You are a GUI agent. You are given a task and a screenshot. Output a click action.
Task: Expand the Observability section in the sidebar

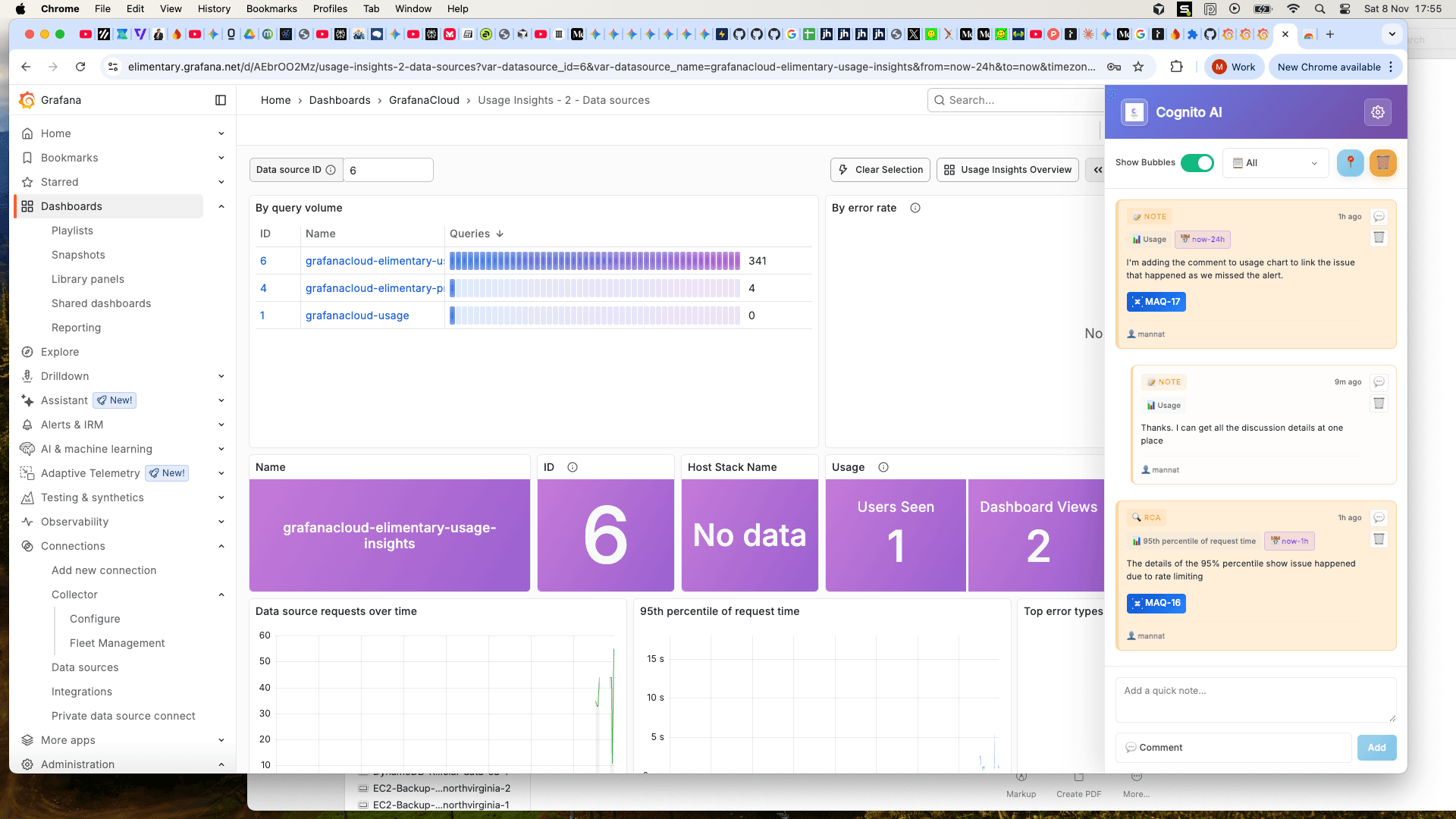click(x=221, y=522)
